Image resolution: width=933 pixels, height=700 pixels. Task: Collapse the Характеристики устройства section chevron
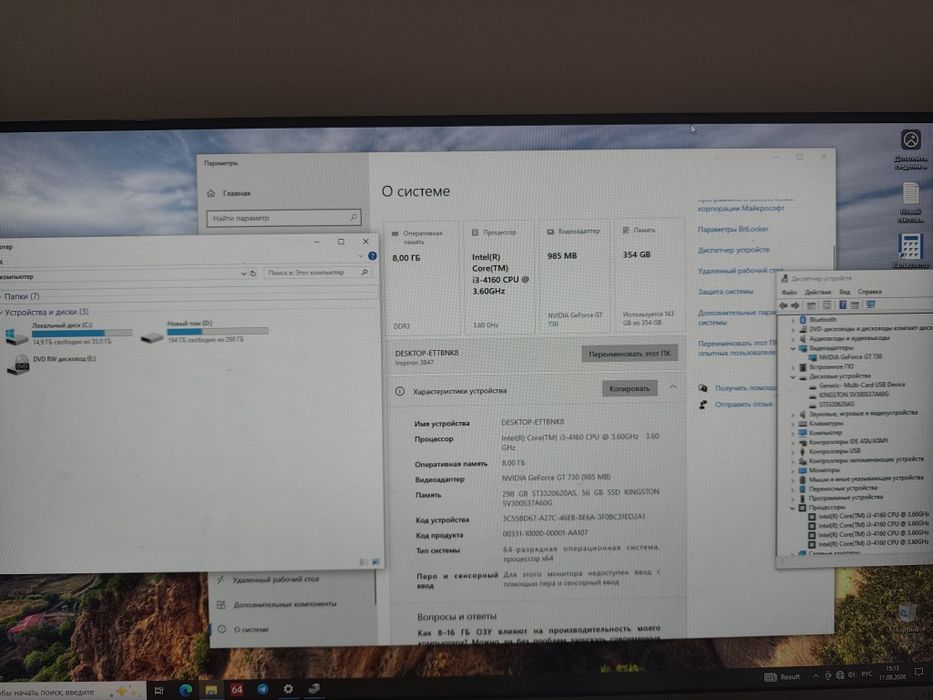coord(673,387)
